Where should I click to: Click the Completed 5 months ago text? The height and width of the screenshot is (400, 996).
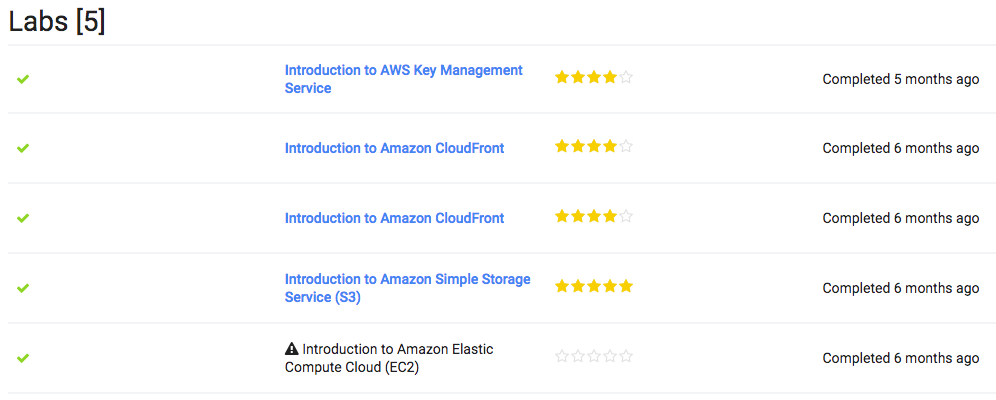pyautogui.click(x=901, y=79)
